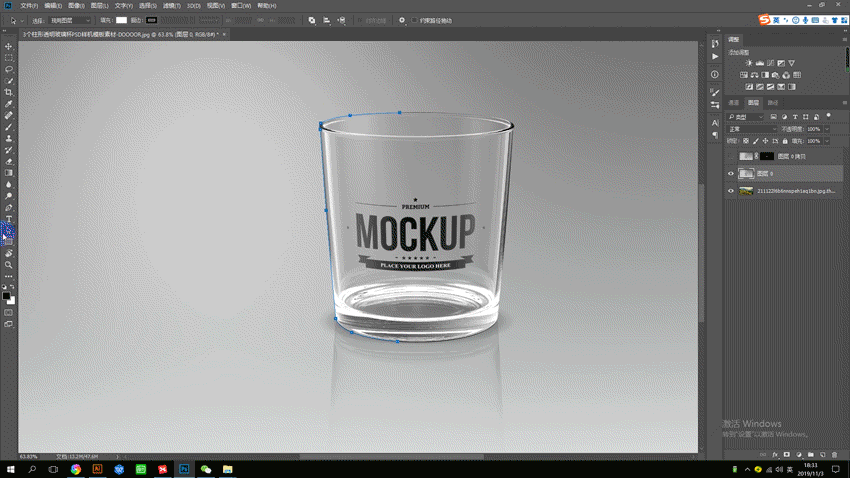
Task: Open the 文件 menu
Action: [x=29, y=5]
